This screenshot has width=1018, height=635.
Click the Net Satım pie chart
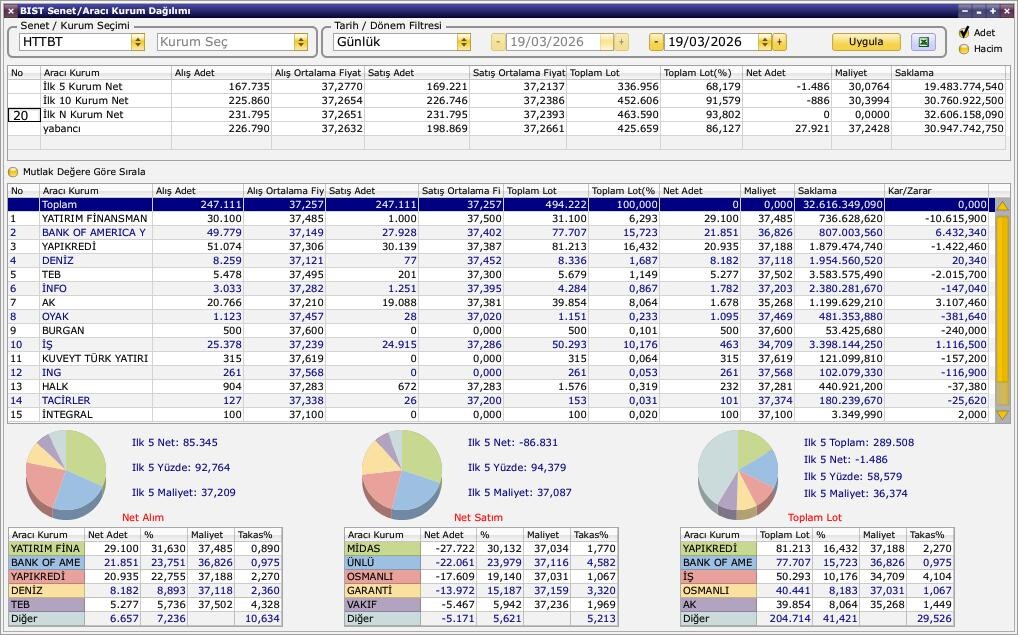click(402, 473)
